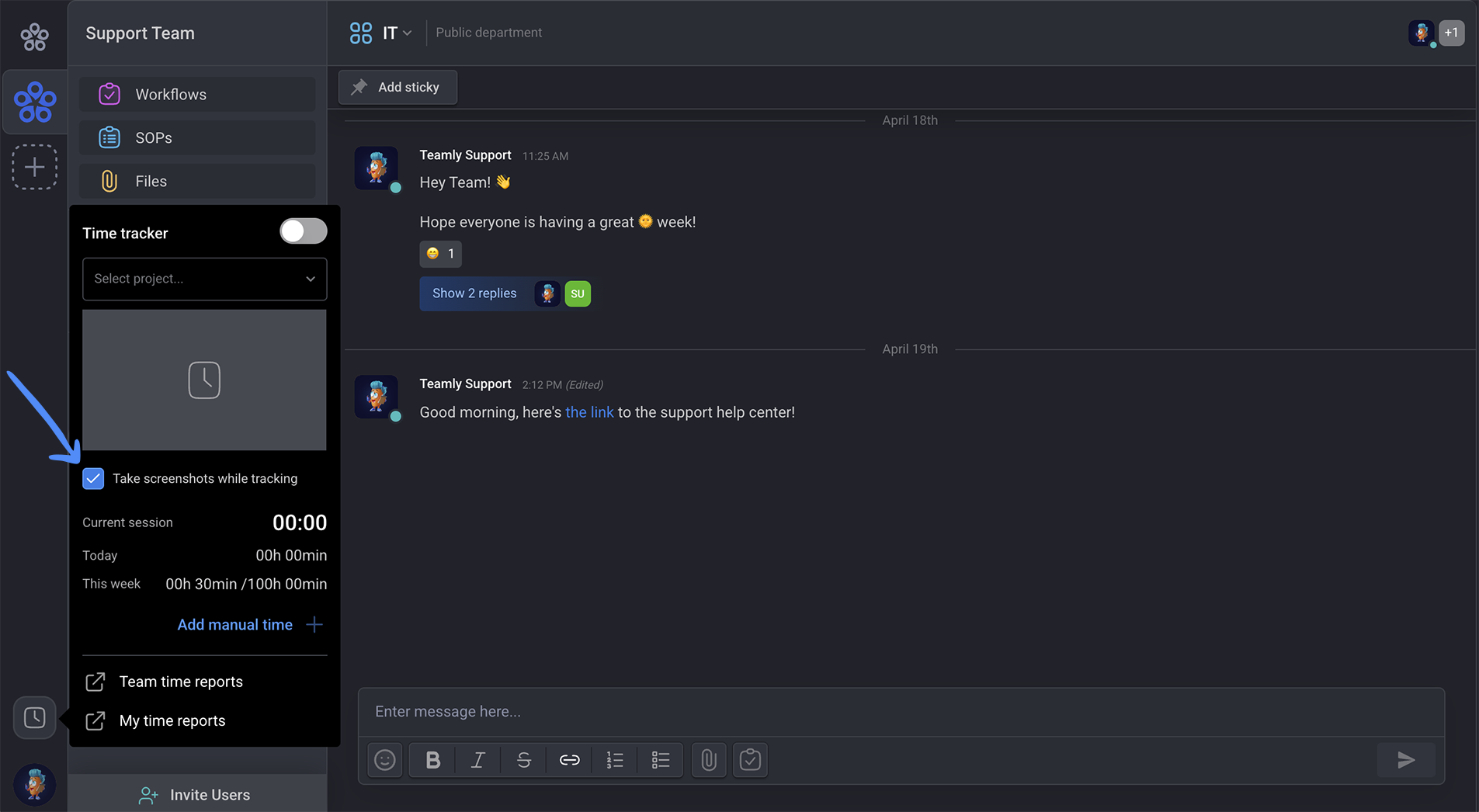Uncheck Take screenshots while tracking
The height and width of the screenshot is (812, 1479).
93,478
